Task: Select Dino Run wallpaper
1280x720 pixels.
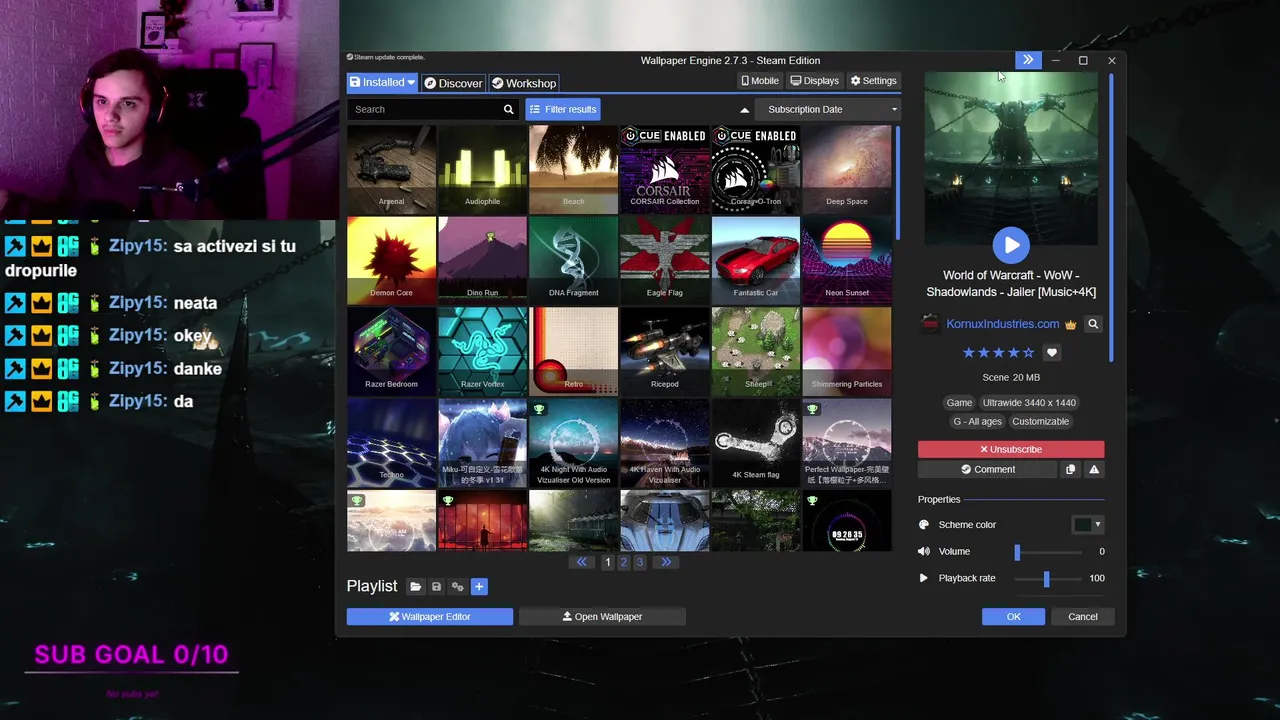Action: tap(482, 260)
